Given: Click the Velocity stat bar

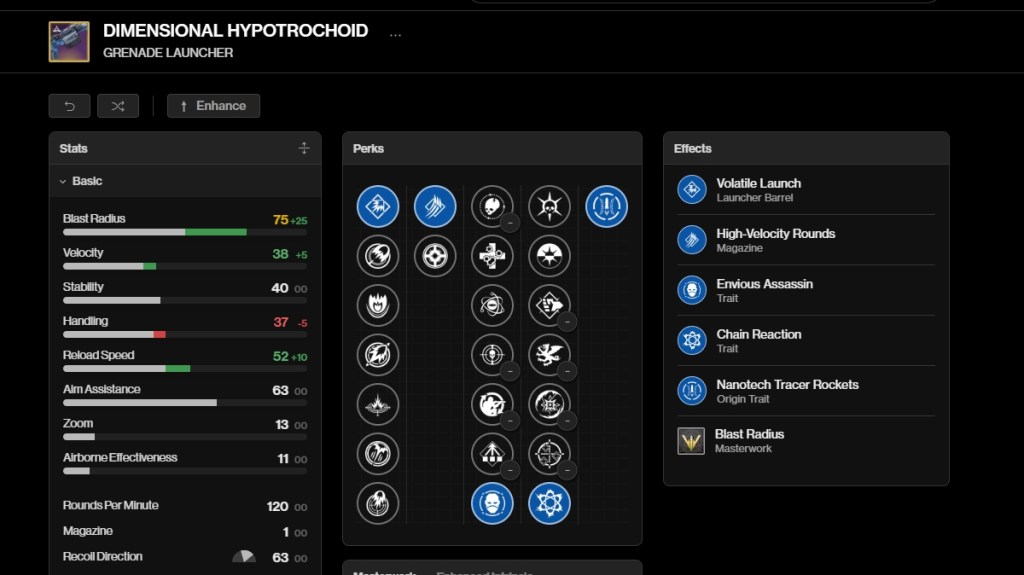Looking at the screenshot, I should coord(185,266).
